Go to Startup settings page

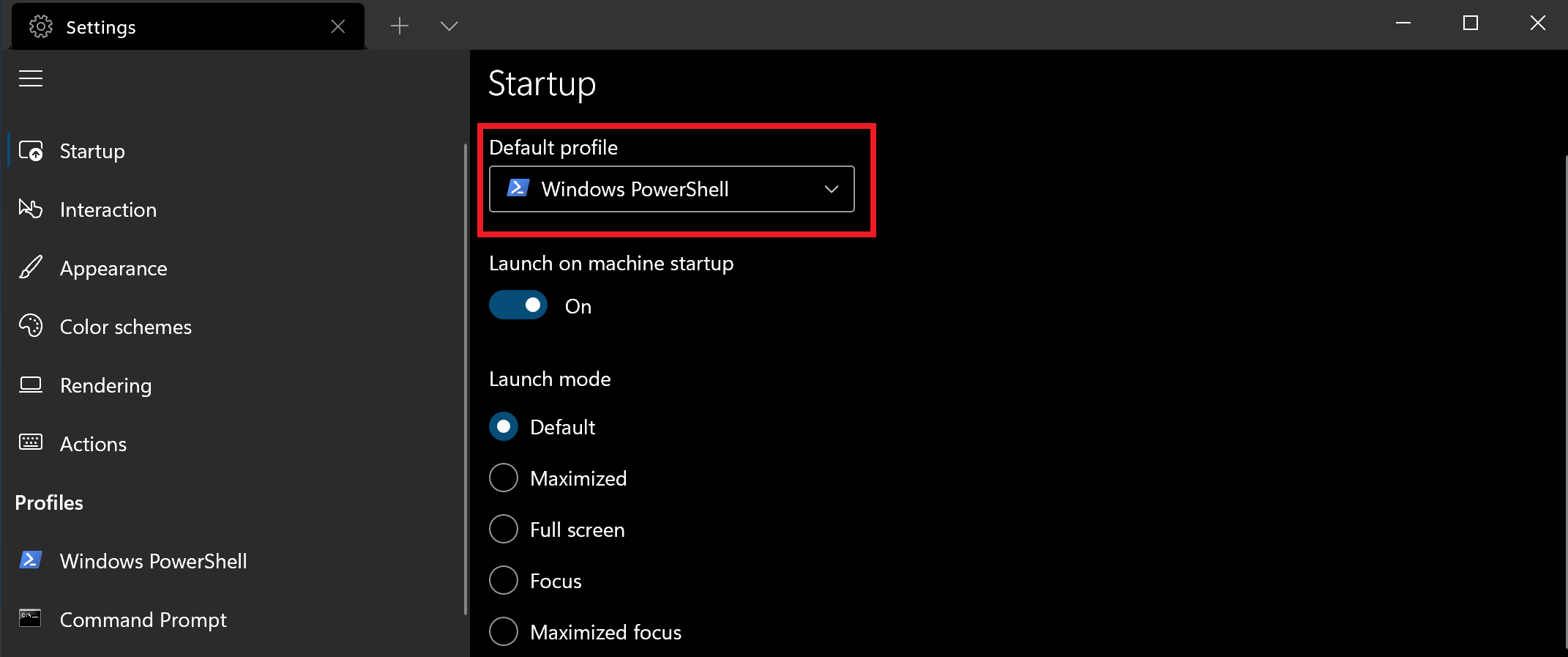[x=234, y=151]
